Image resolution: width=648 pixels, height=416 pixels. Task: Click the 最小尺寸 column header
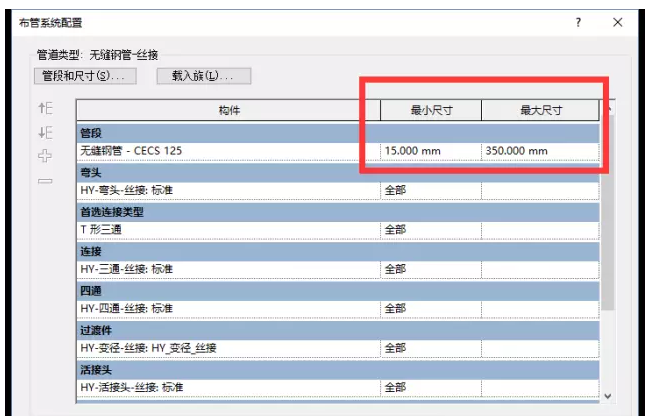click(x=431, y=111)
